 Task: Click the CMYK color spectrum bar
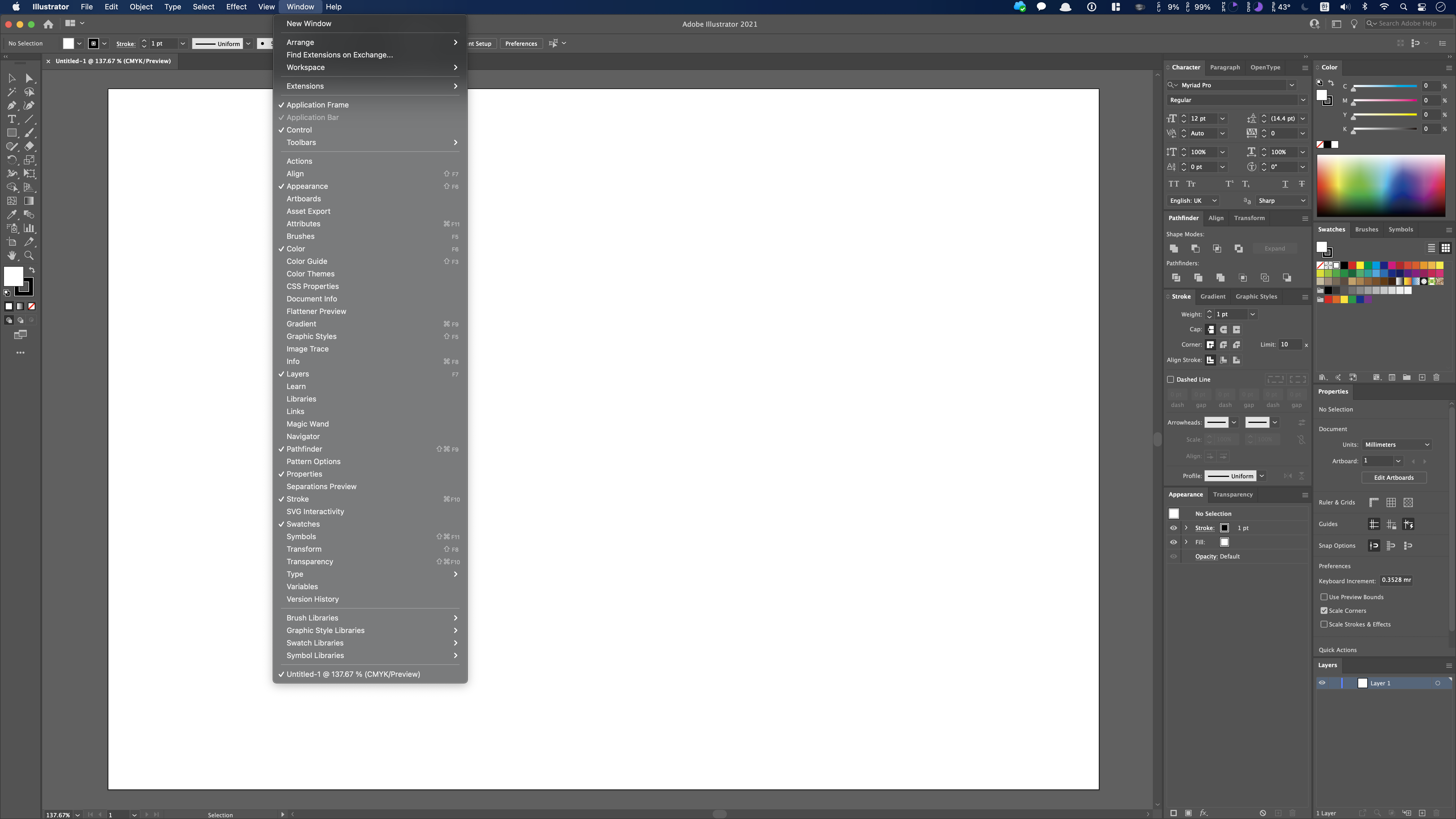coord(1380,185)
